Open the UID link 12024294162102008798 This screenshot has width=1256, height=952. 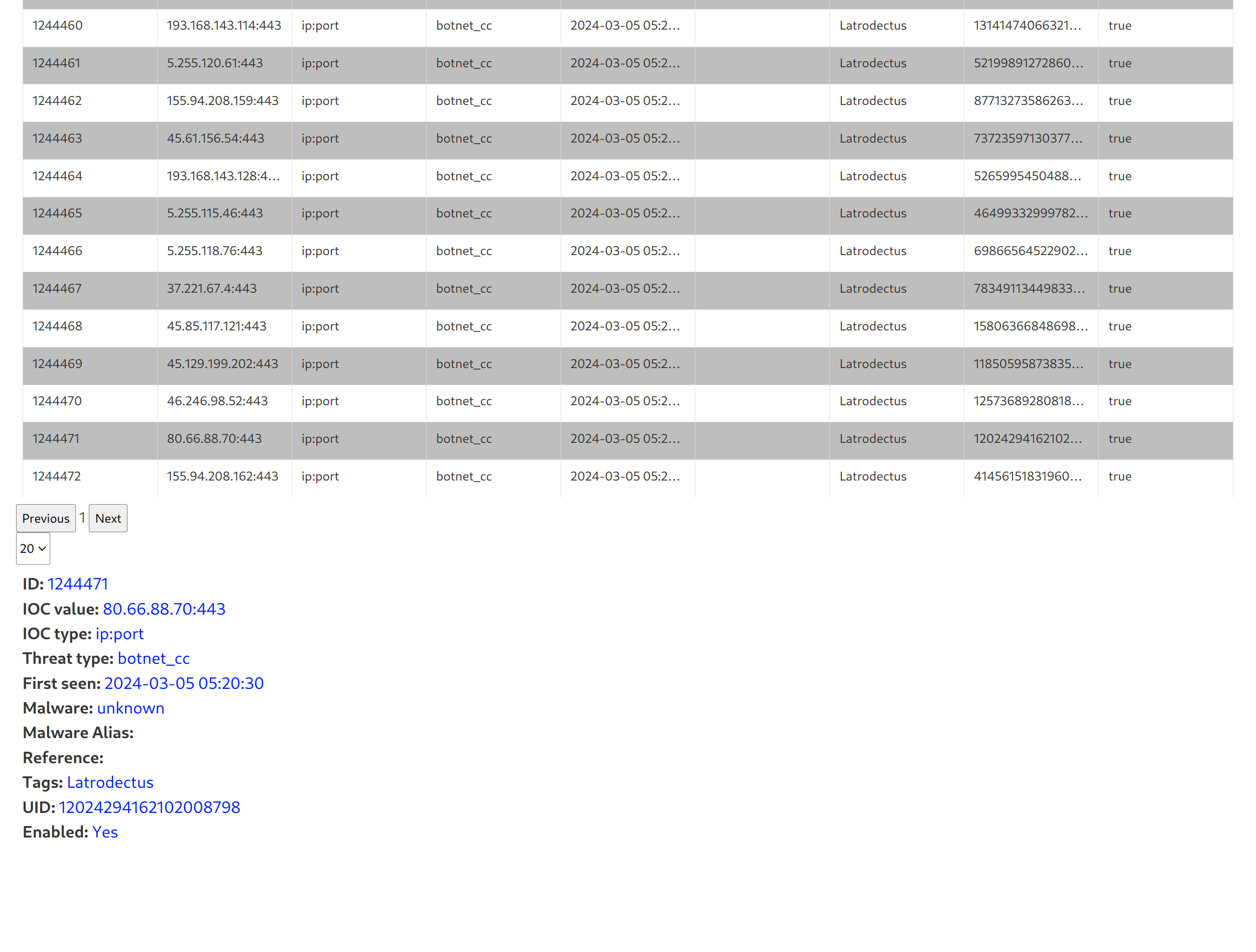pos(149,806)
